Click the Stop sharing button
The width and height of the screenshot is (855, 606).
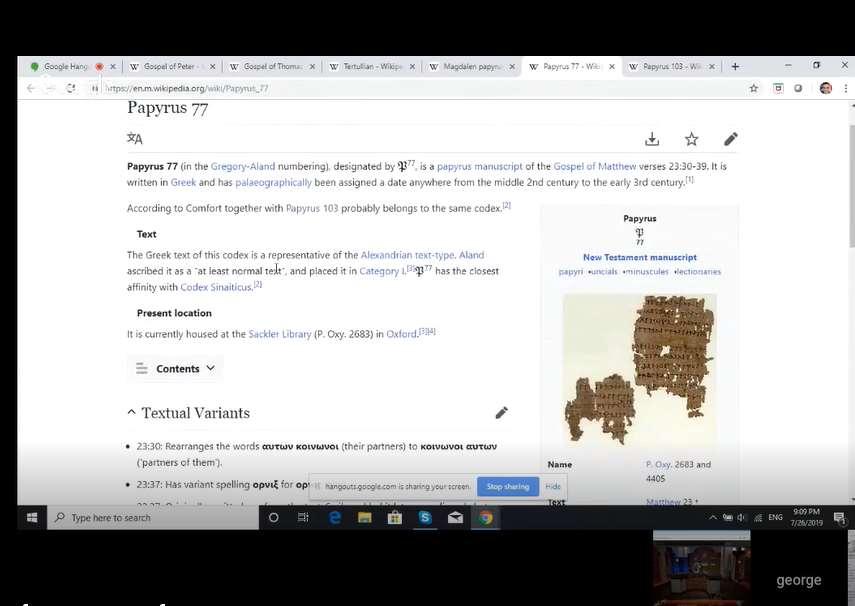point(508,486)
